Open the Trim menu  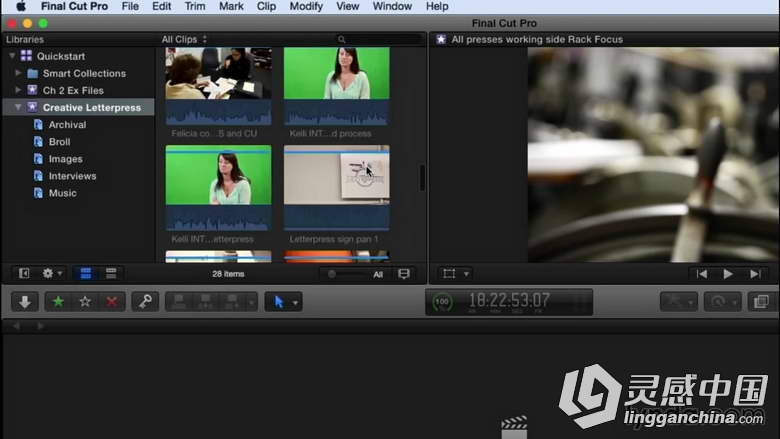click(195, 6)
